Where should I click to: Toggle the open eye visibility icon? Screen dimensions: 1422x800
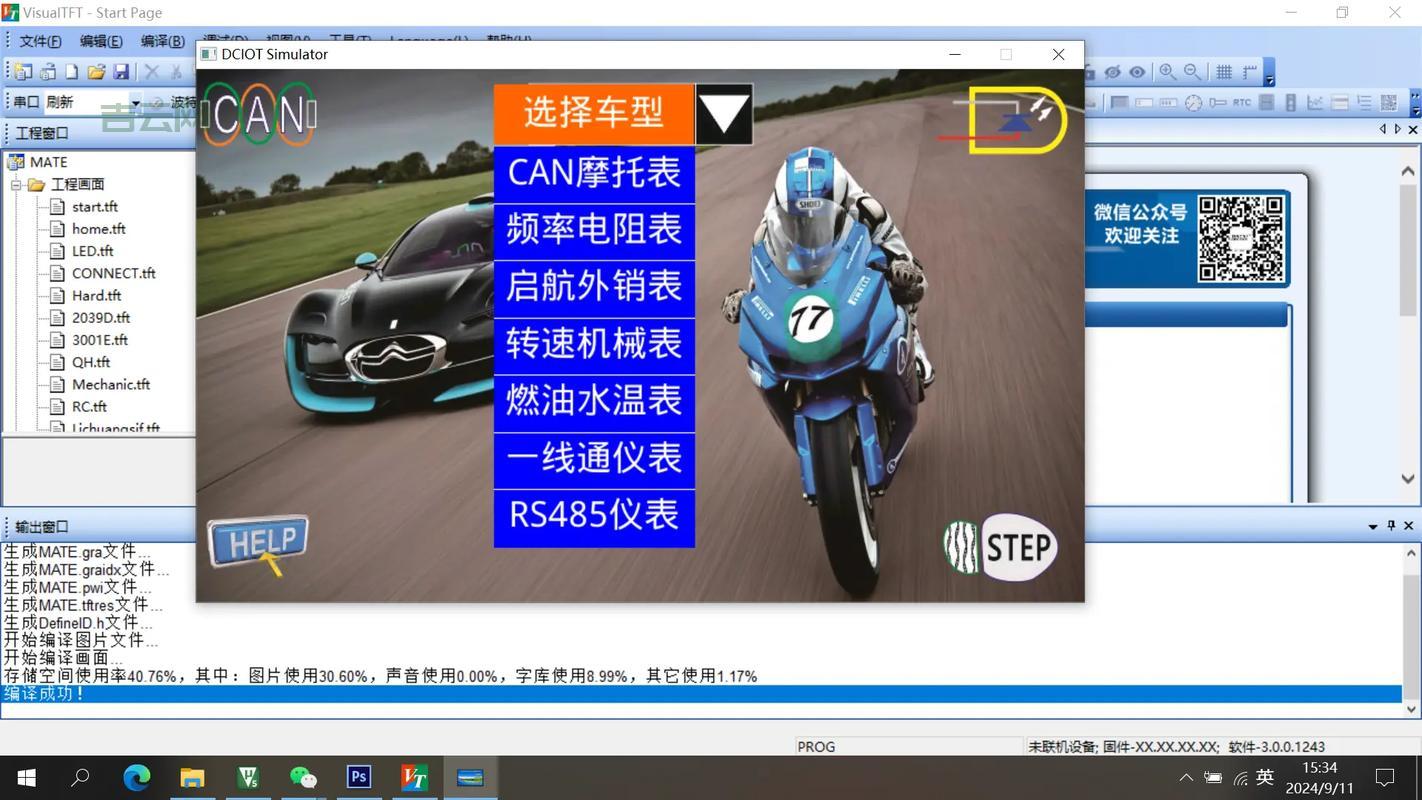(x=1137, y=72)
